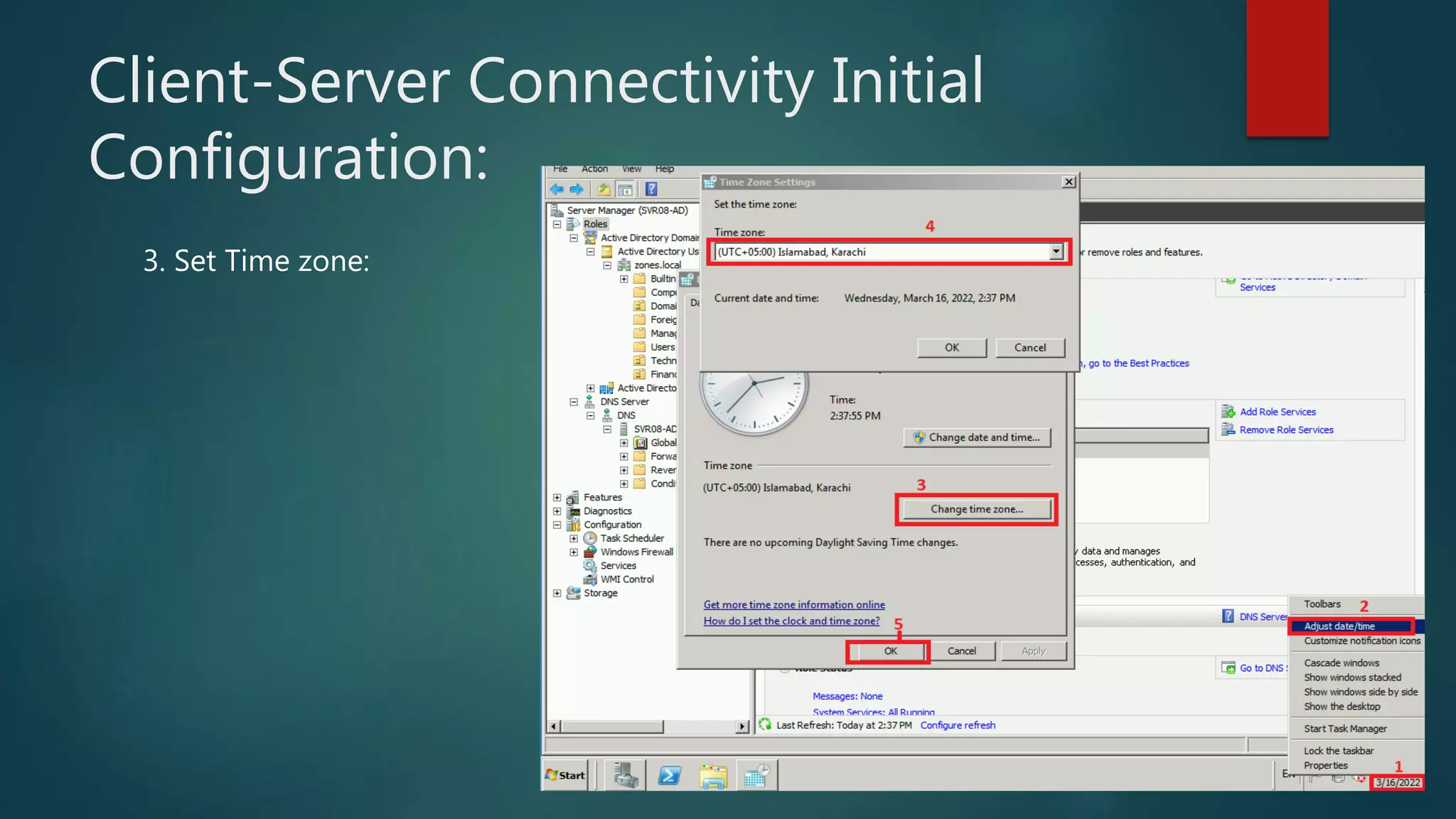This screenshot has height=819, width=1456.
Task: Click Change date and time... button
Action: (x=977, y=437)
